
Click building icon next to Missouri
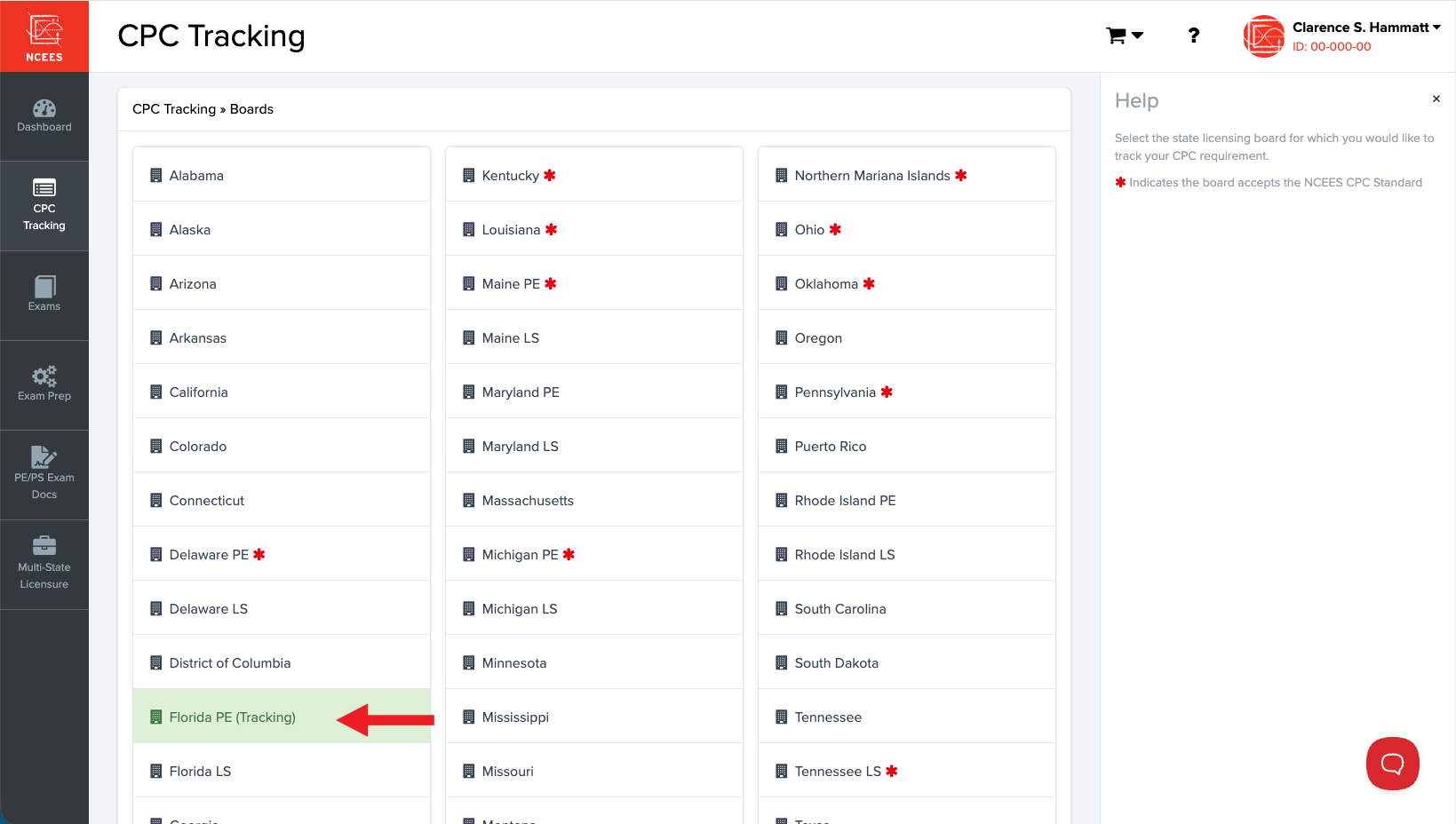click(x=469, y=771)
